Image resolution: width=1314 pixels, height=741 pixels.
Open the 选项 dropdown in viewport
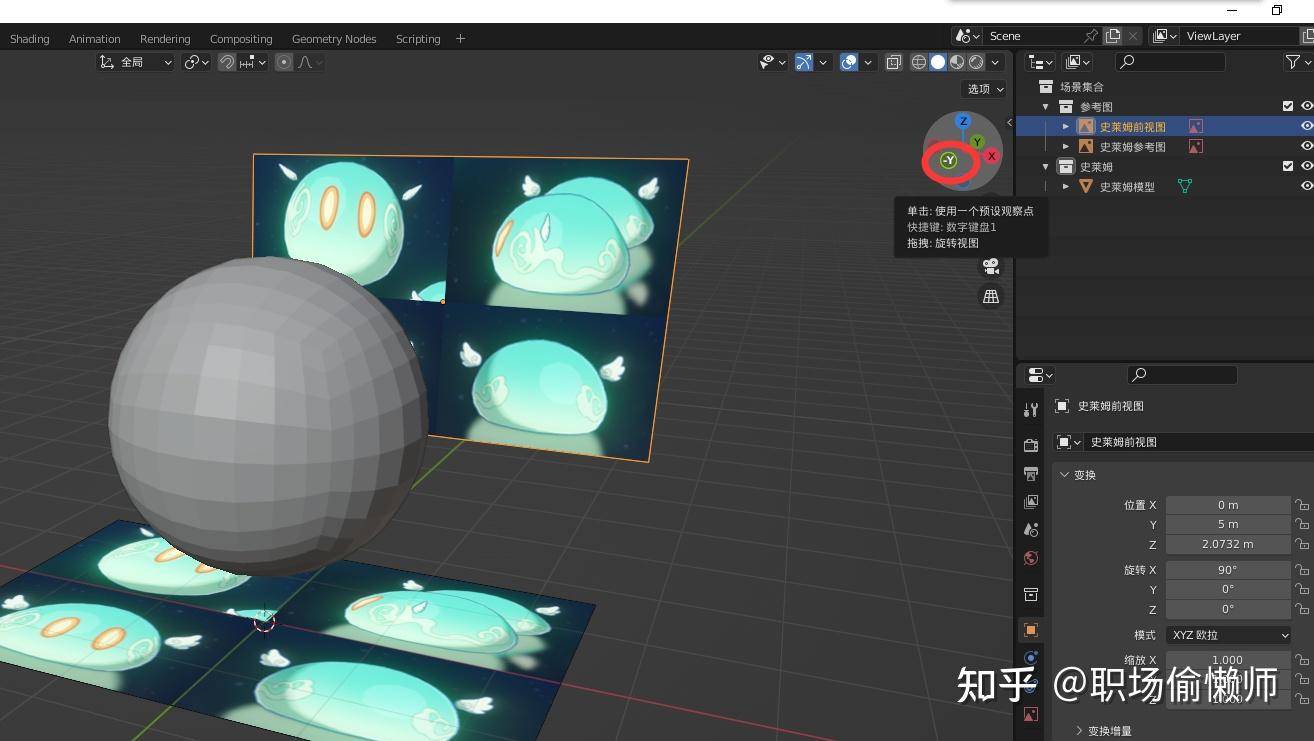(x=985, y=89)
